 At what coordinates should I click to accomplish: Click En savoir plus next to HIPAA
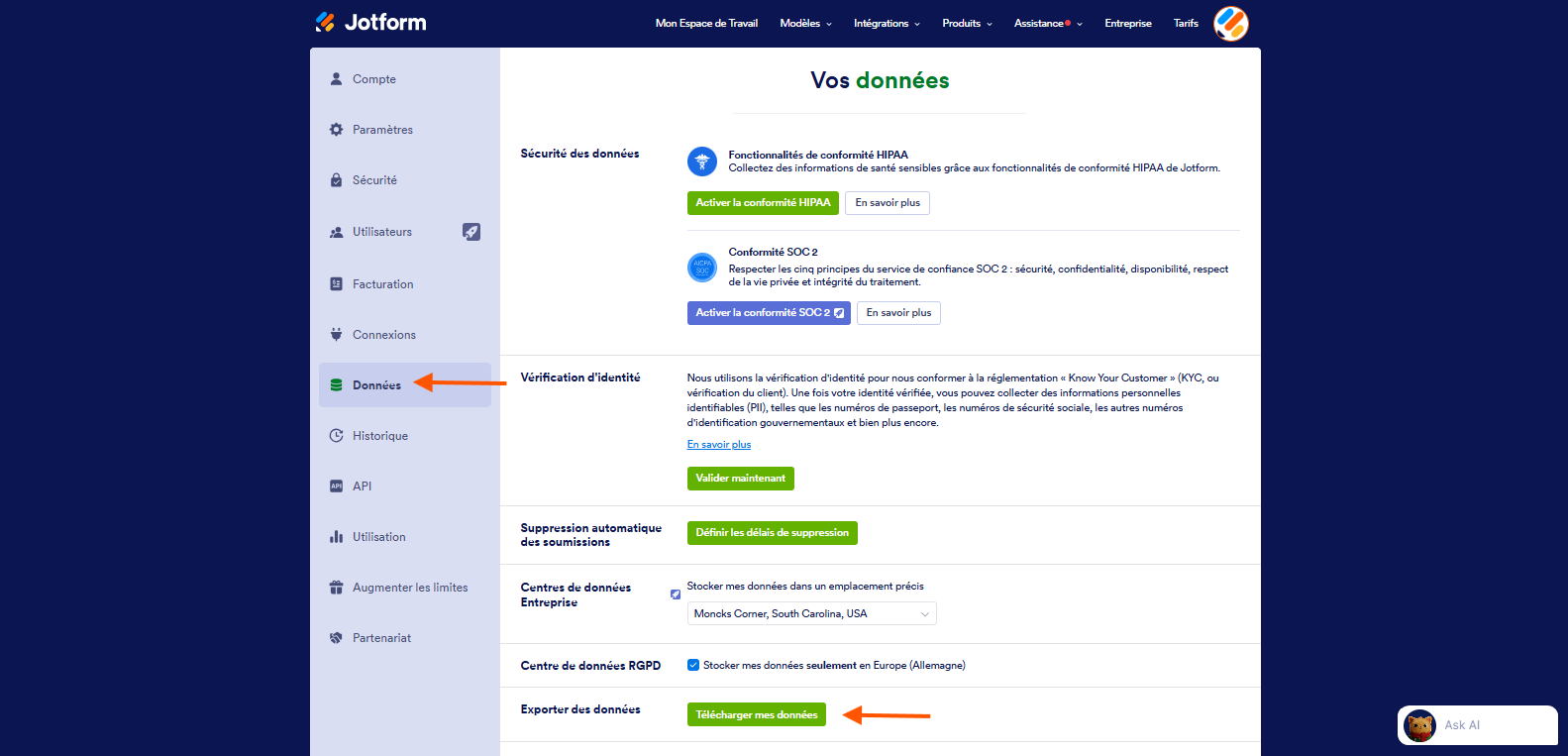tap(888, 203)
